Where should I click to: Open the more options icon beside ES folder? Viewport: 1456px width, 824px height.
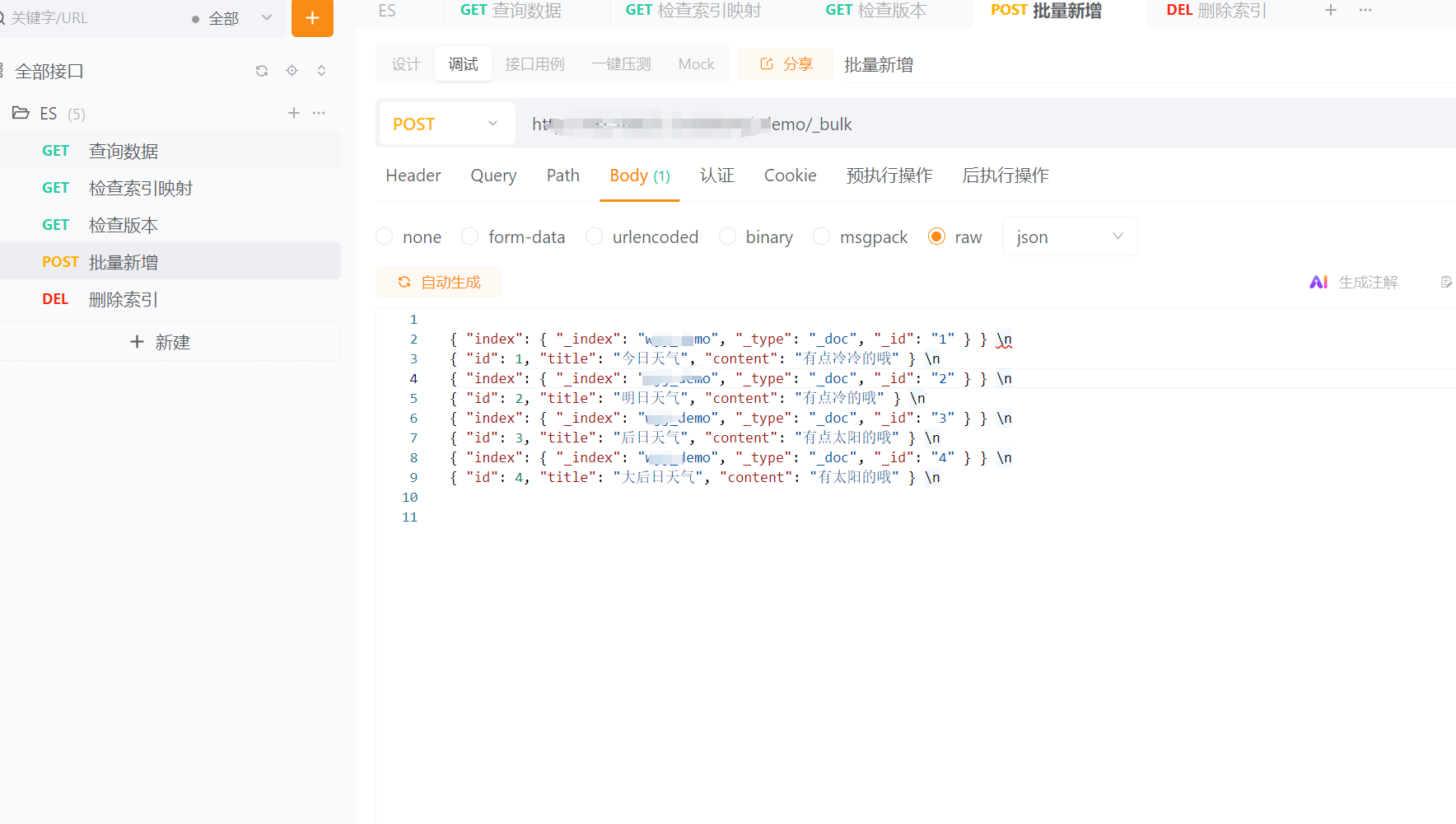319,113
